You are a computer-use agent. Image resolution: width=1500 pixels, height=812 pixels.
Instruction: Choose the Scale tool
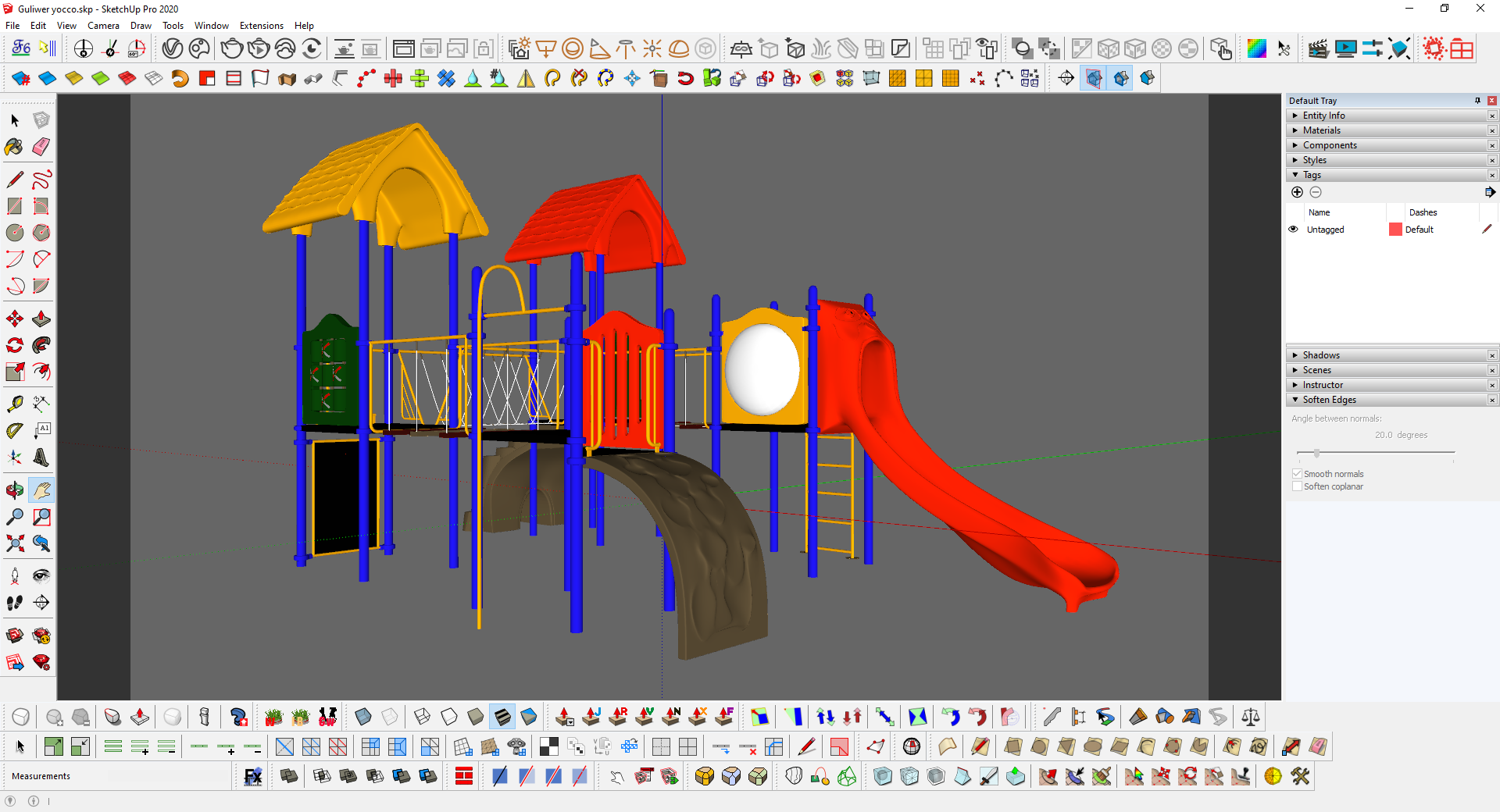click(15, 372)
